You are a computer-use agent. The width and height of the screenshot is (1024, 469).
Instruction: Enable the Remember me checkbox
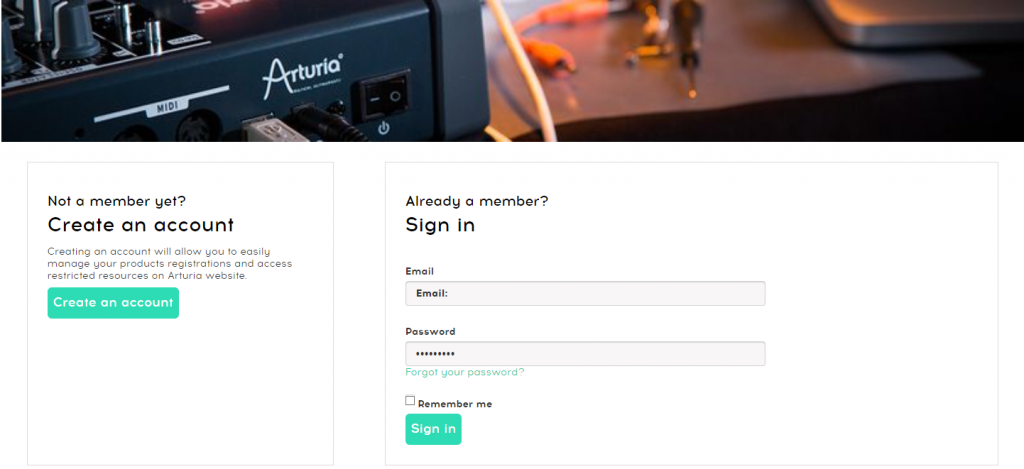pyautogui.click(x=410, y=401)
